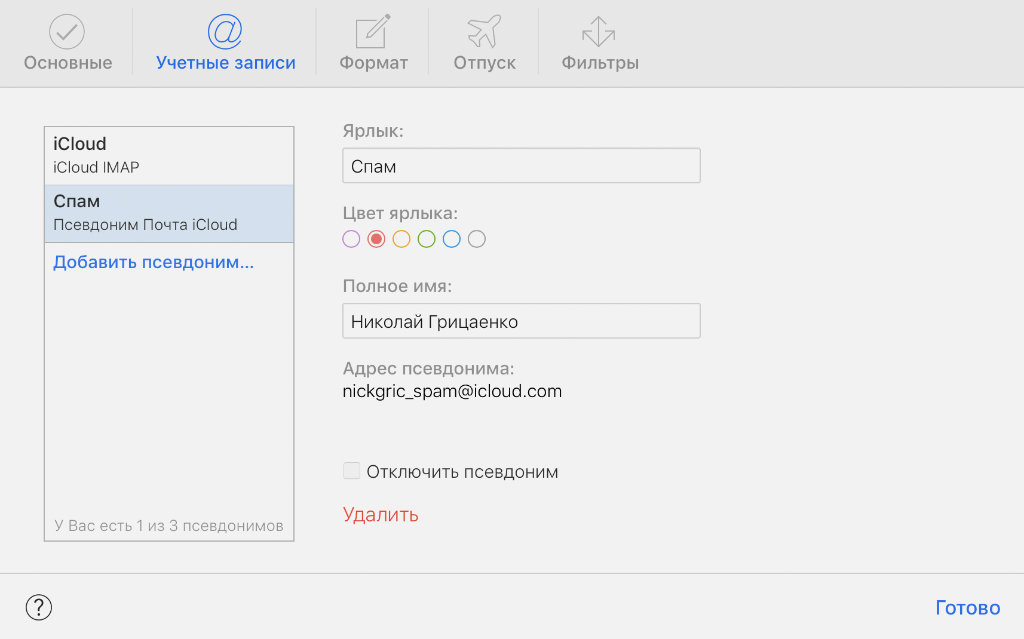
Task: Click the help question mark icon
Action: [39, 607]
